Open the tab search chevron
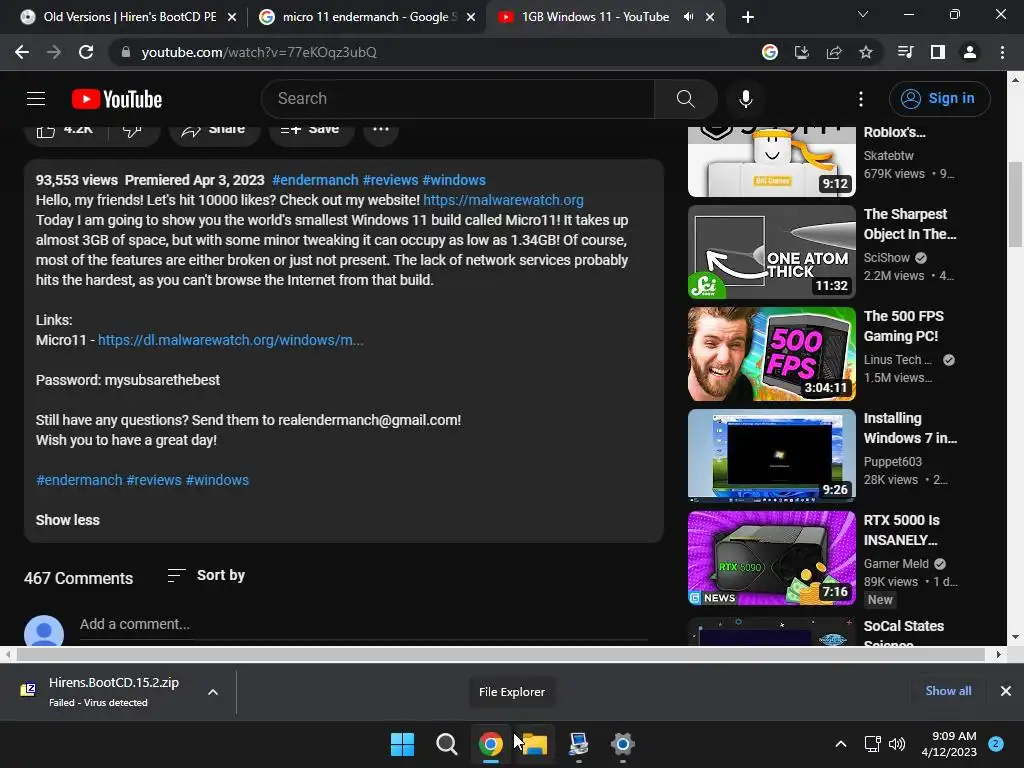 [x=863, y=14]
